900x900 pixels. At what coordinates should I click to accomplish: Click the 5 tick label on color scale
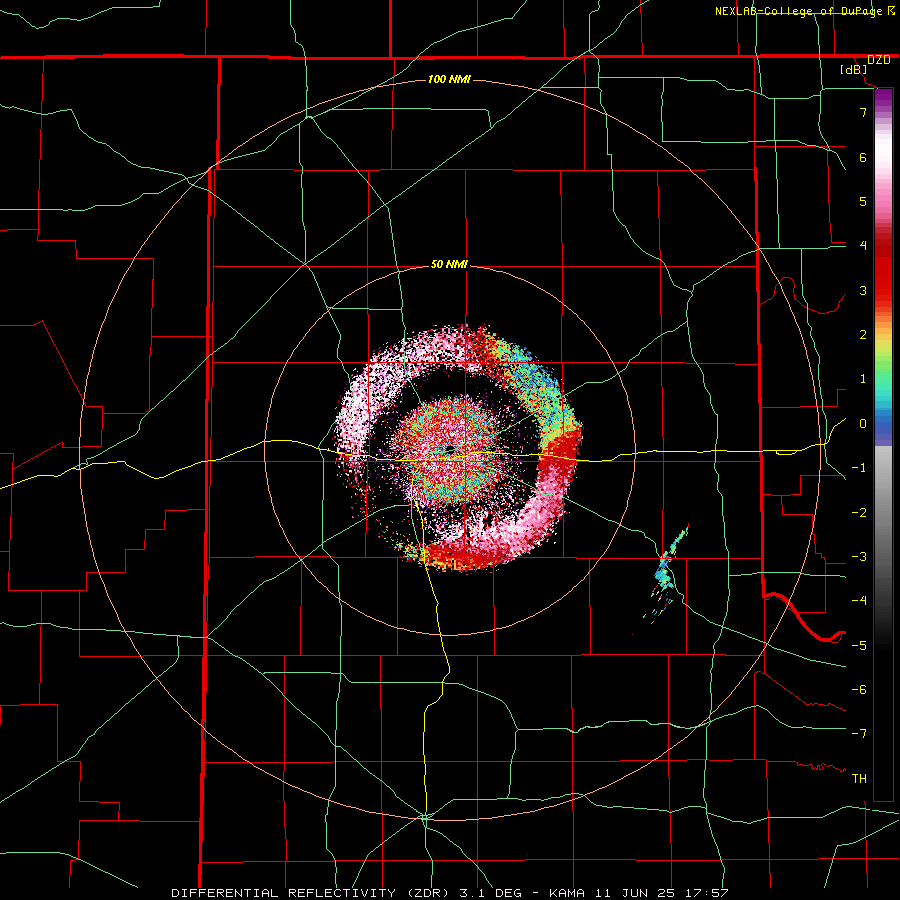click(x=863, y=201)
